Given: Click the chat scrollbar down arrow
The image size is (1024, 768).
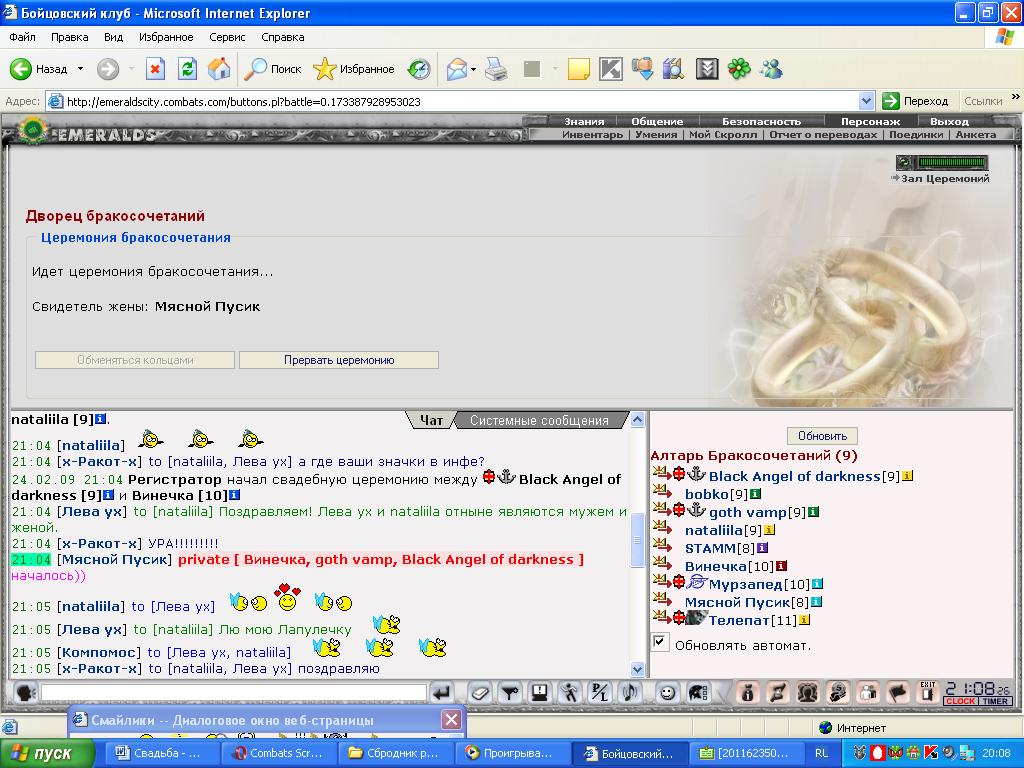Looking at the screenshot, I should click(x=637, y=669).
